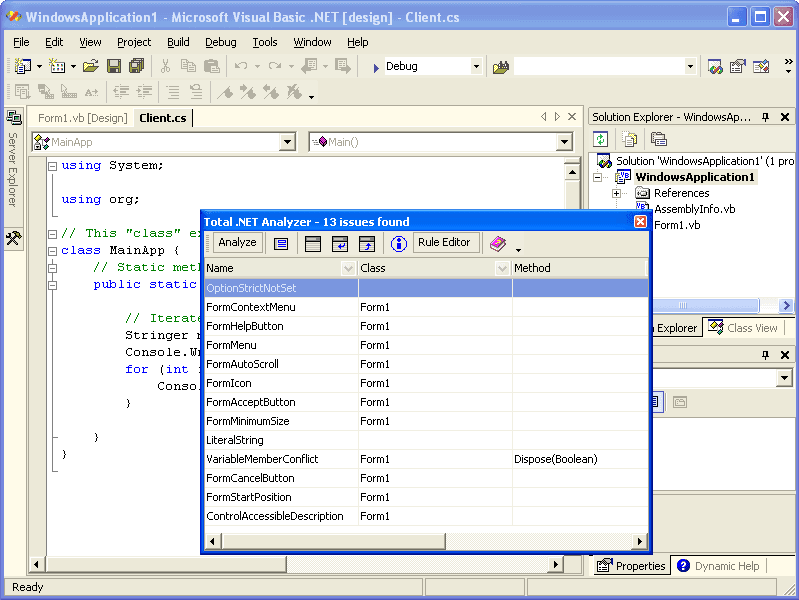Click the Cut scissors icon
Image resolution: width=799 pixels, height=600 pixels.
click(x=165, y=66)
